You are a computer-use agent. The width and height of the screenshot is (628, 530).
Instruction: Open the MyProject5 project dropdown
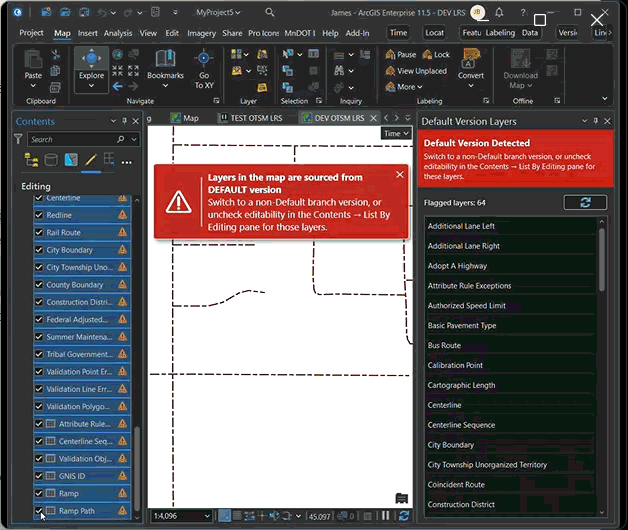click(218, 13)
